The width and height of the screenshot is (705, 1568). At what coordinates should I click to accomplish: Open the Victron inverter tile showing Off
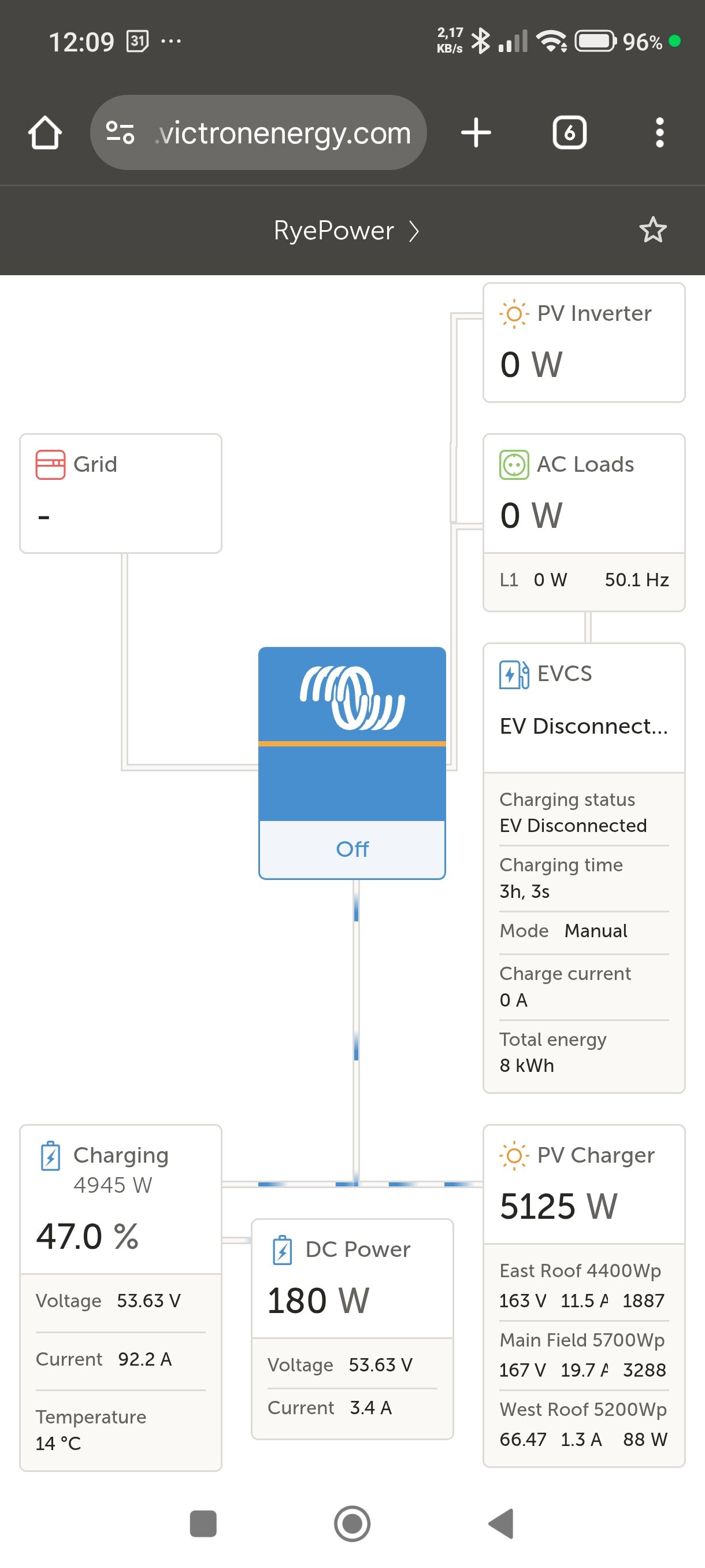(352, 762)
